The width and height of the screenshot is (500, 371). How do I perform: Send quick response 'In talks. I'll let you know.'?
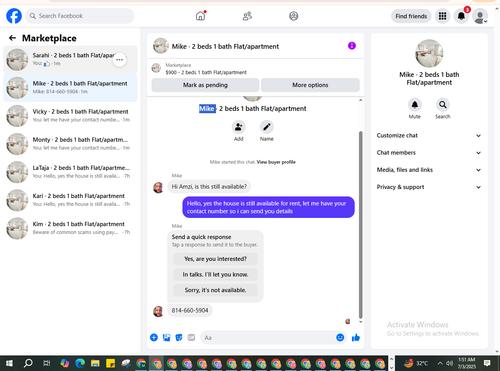click(x=215, y=274)
